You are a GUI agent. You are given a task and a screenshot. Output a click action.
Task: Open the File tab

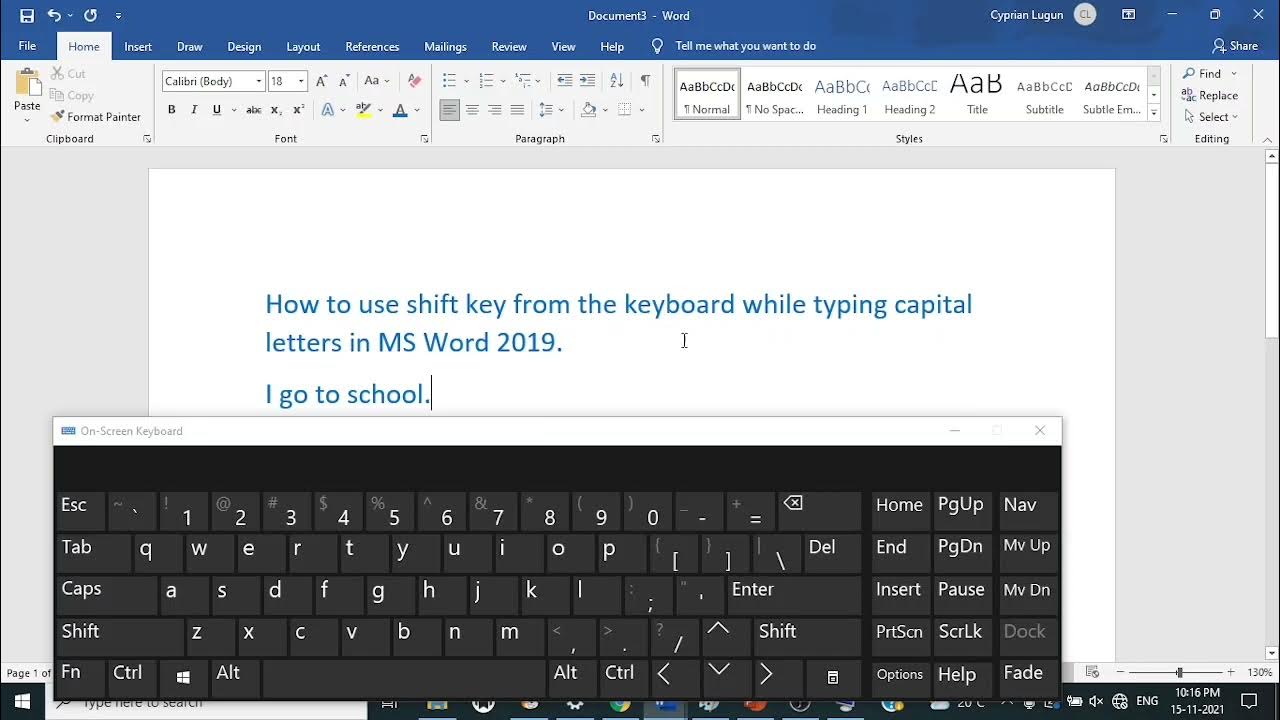pos(27,46)
